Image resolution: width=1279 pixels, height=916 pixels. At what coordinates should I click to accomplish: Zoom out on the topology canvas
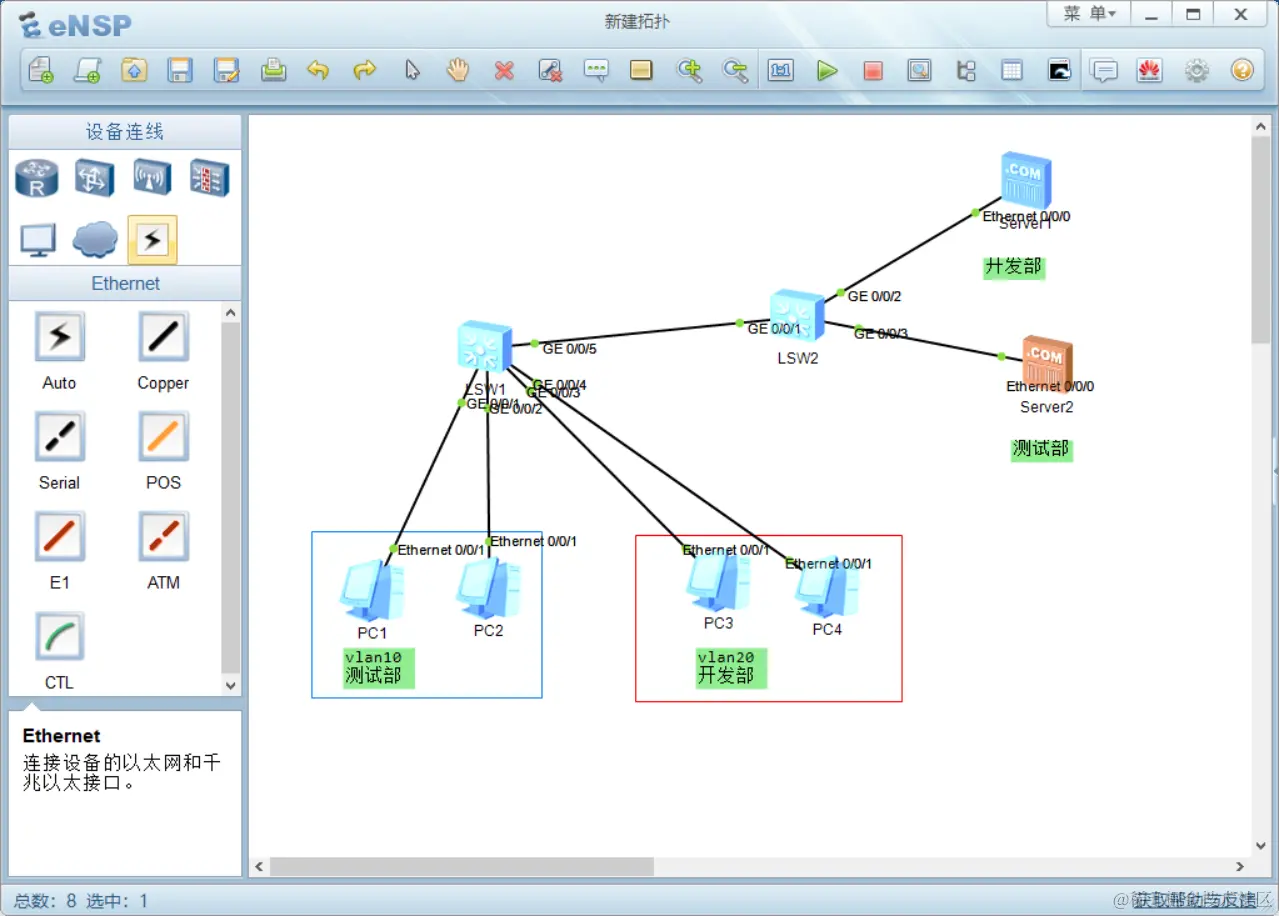(735, 70)
